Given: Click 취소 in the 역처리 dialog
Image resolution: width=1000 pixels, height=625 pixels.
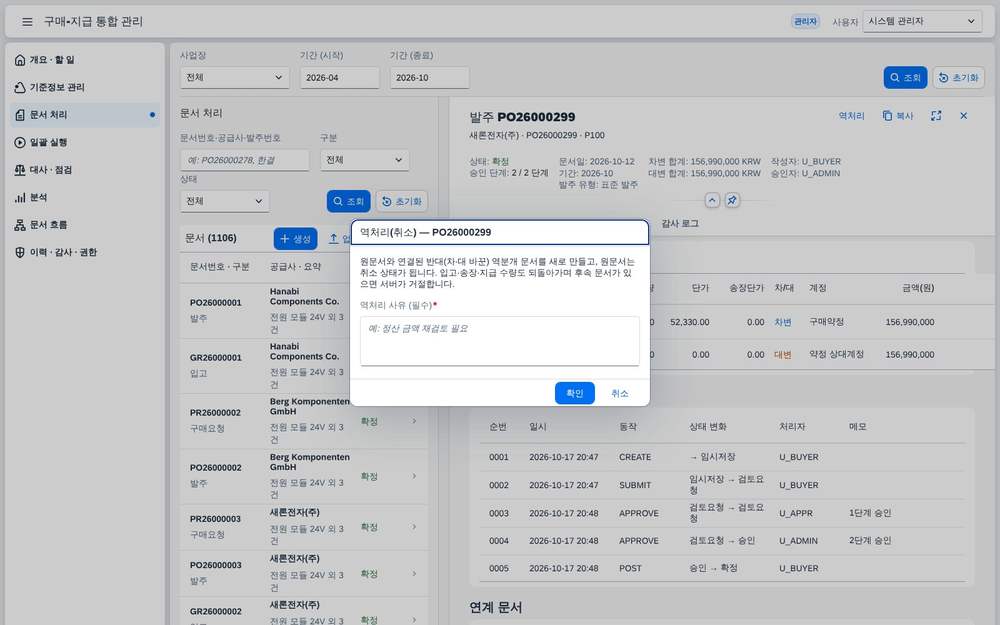Looking at the screenshot, I should [620, 393].
